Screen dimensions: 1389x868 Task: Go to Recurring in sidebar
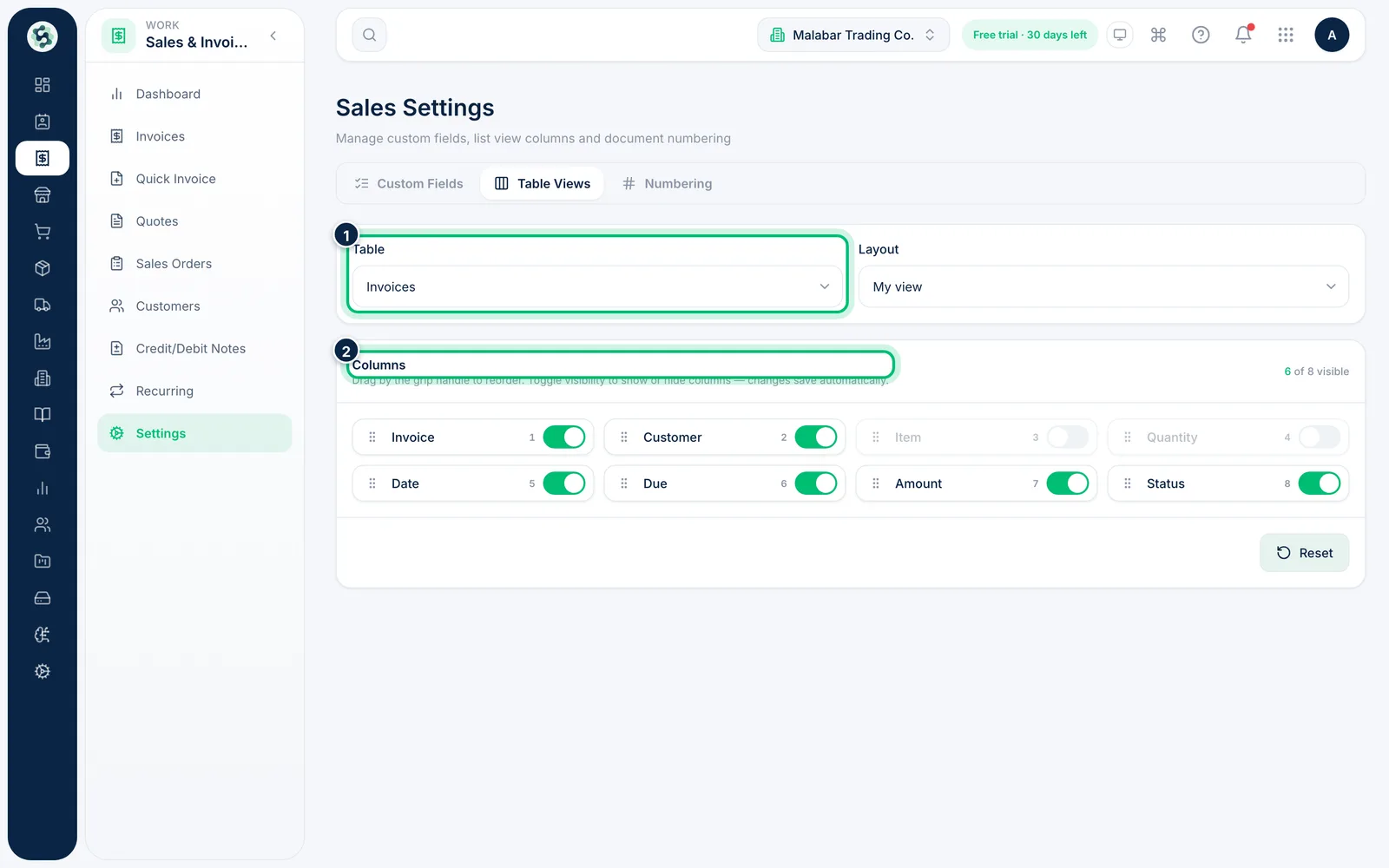(194, 391)
